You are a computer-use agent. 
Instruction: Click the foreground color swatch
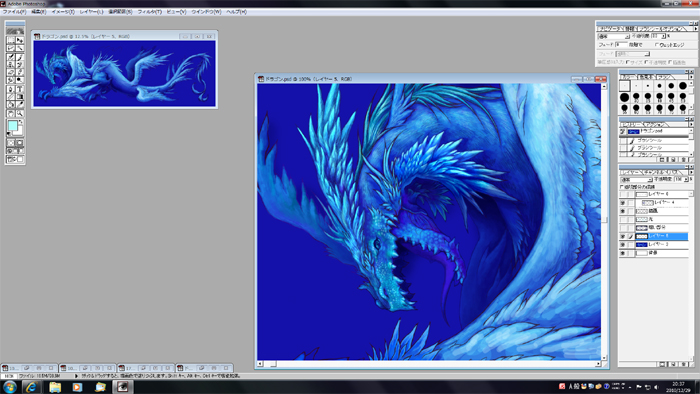pyautogui.click(x=12, y=126)
